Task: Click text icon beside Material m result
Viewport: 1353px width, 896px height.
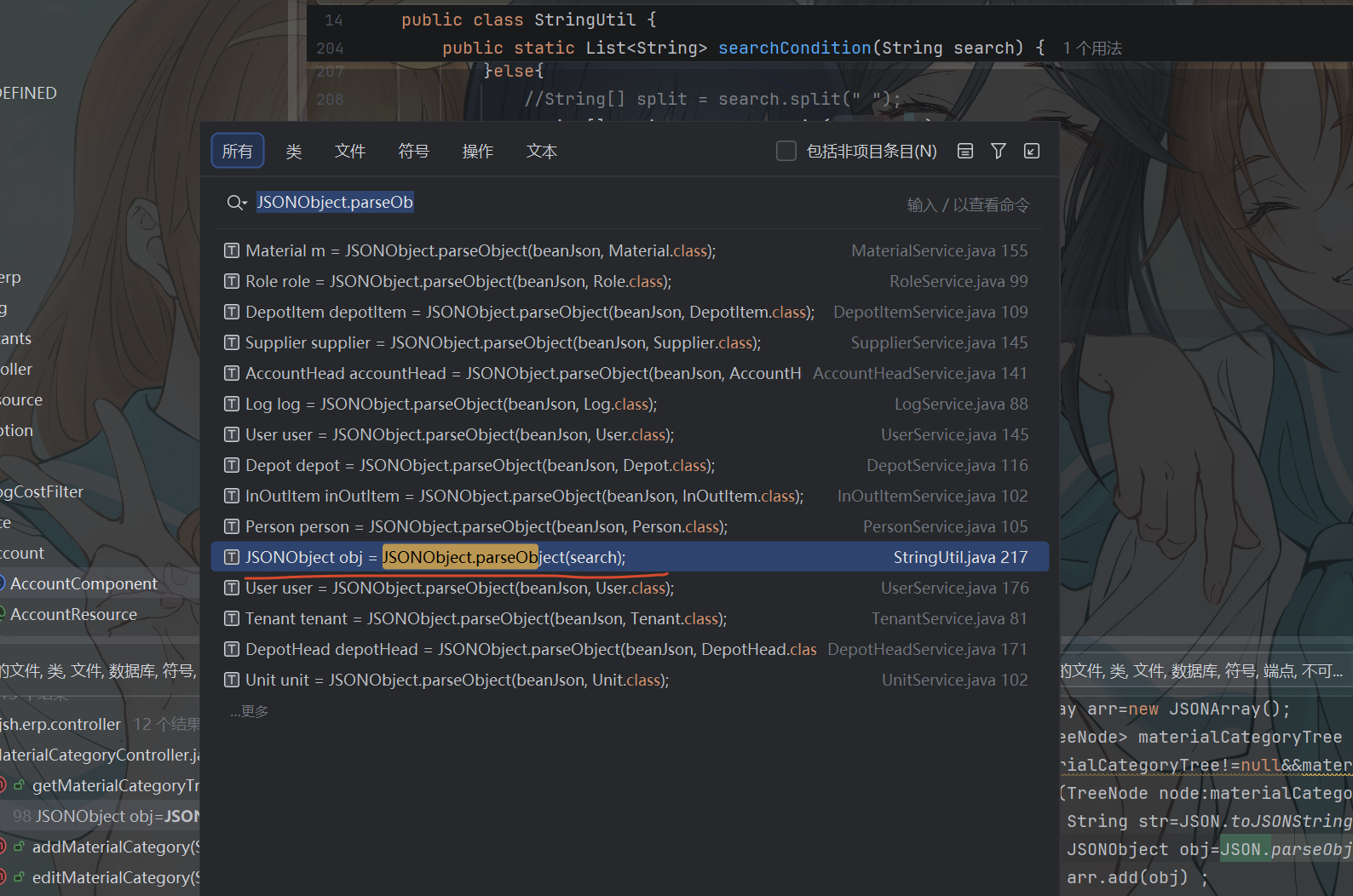Action: 231,250
